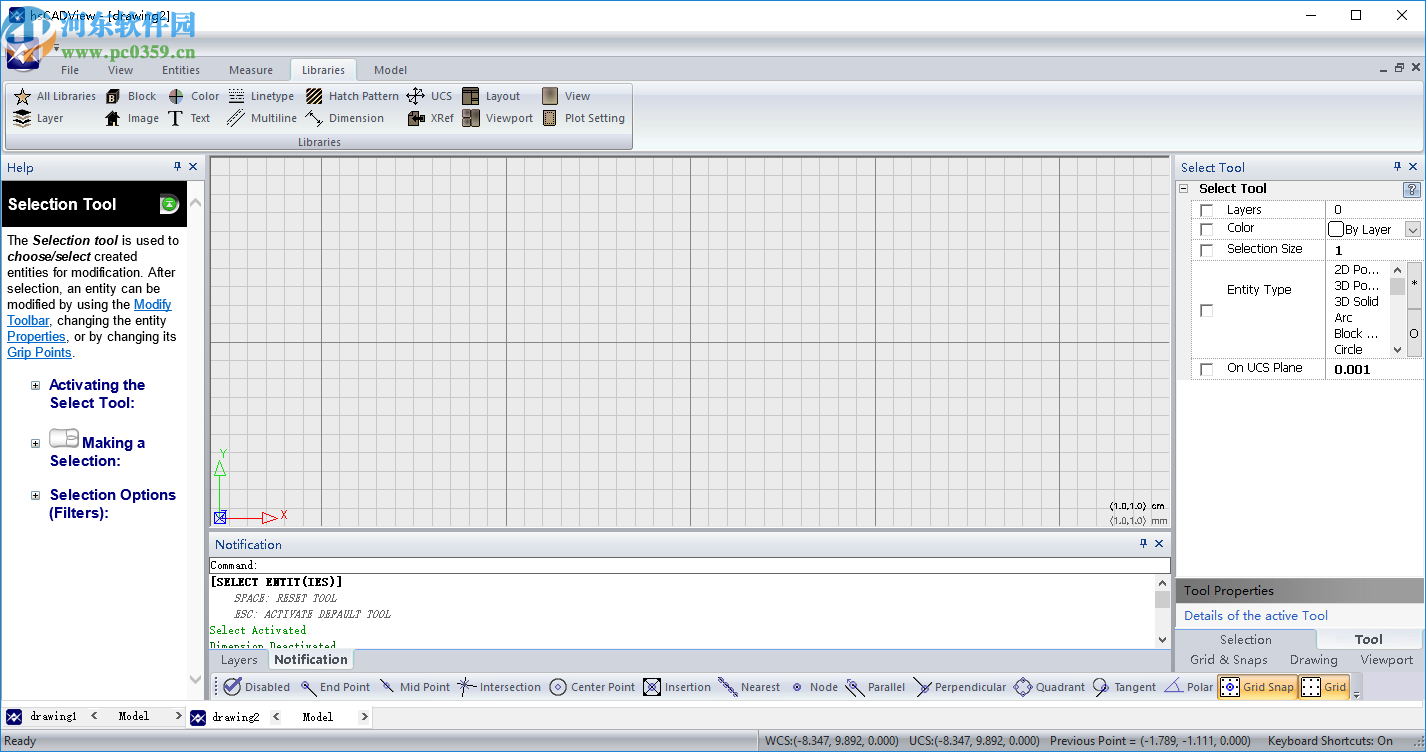Screen dimensions: 1426x752
Task: Open the Dimension library icon
Action: coord(314,118)
